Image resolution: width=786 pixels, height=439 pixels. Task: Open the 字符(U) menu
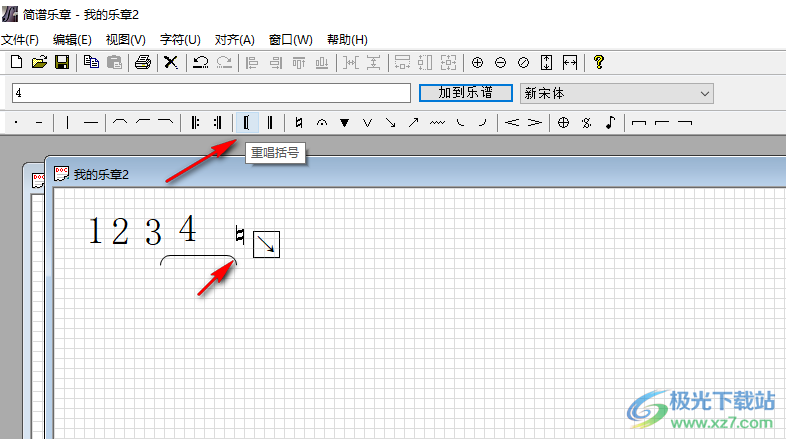(x=180, y=40)
